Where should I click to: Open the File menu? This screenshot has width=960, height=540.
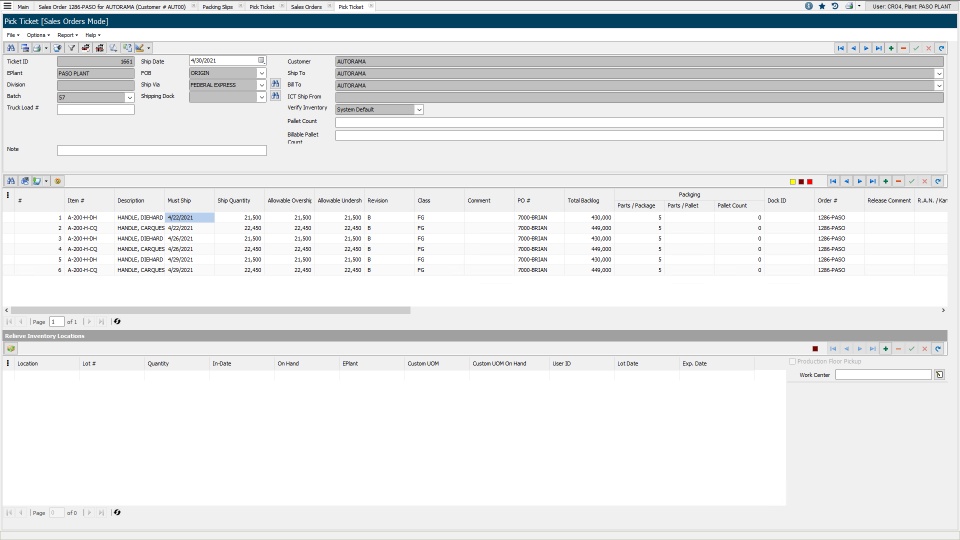coord(13,35)
